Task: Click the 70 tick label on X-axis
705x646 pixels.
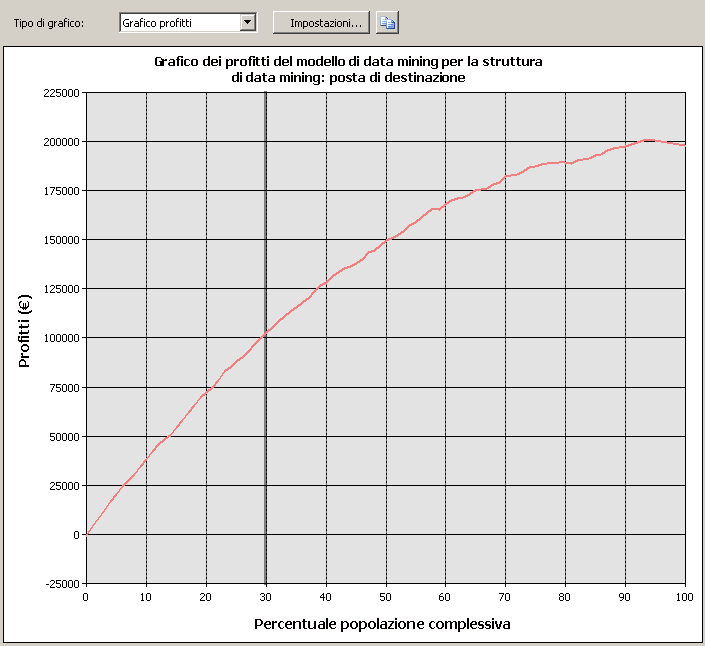Action: pyautogui.click(x=504, y=597)
